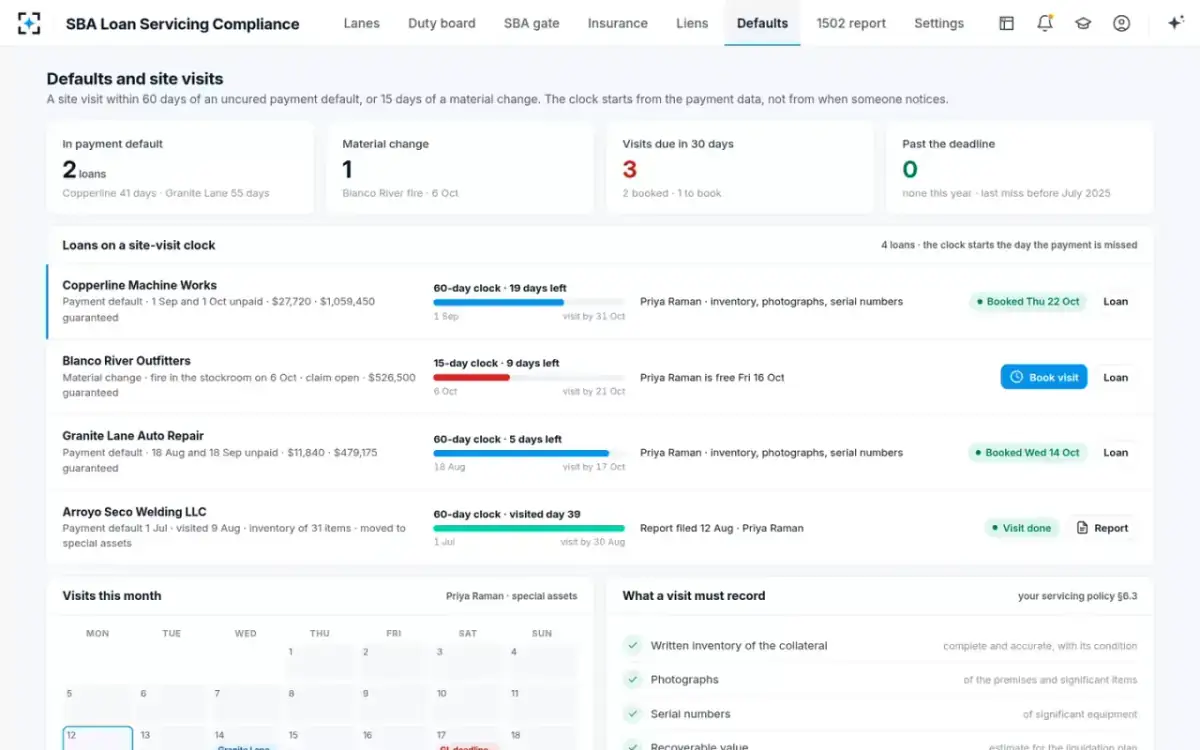
Task: Click check icon for Written inventory
Action: (x=632, y=646)
